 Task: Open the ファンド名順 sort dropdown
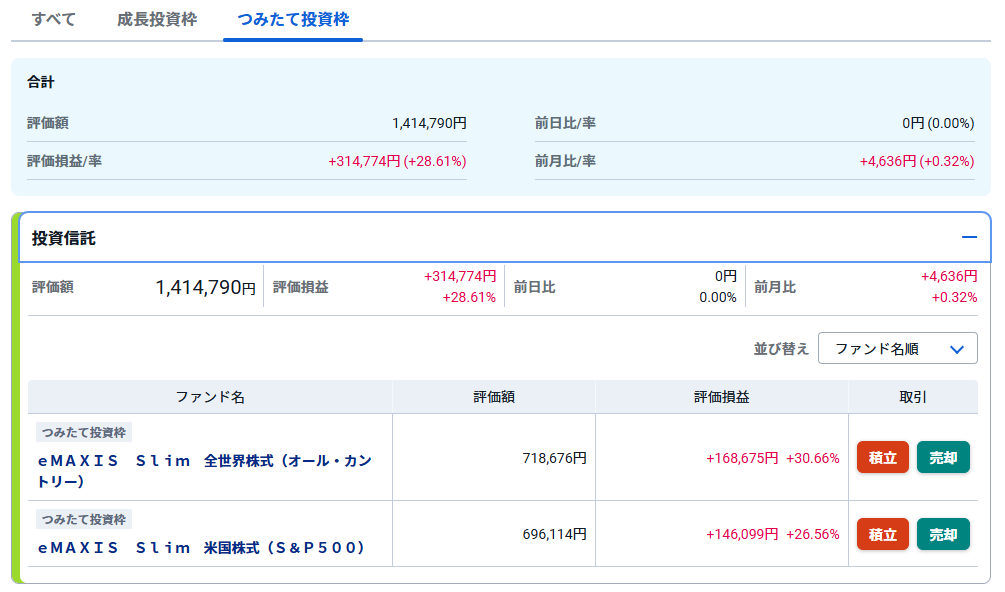pyautogui.click(x=896, y=349)
